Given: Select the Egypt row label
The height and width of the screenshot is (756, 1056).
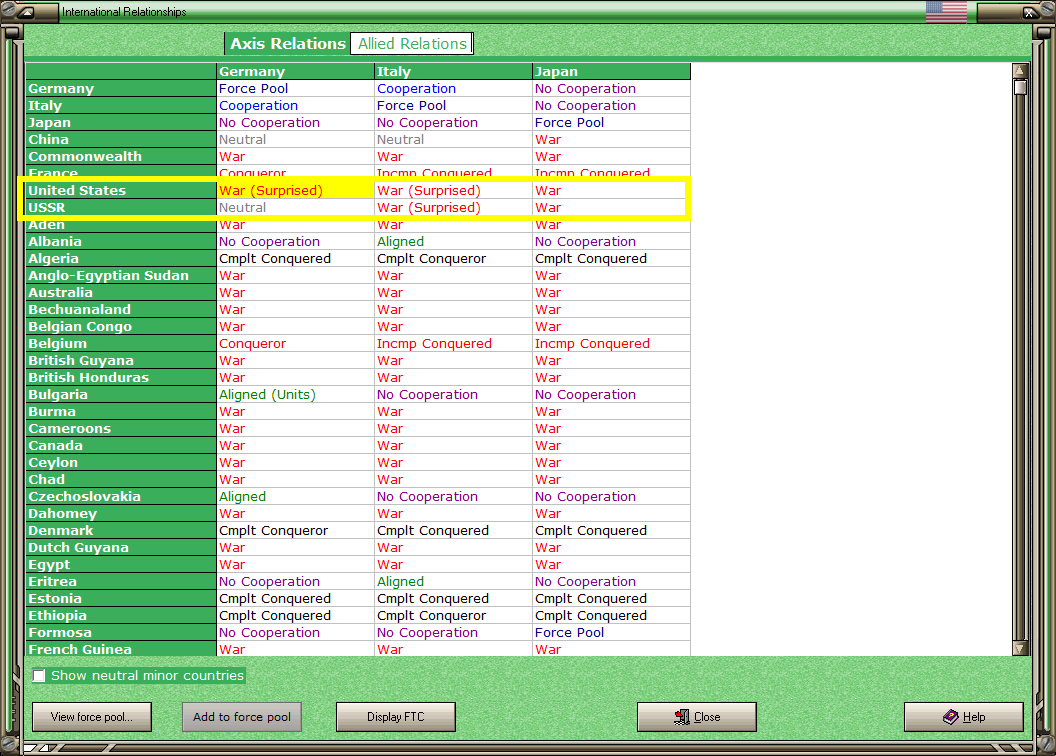Looking at the screenshot, I should (121, 564).
